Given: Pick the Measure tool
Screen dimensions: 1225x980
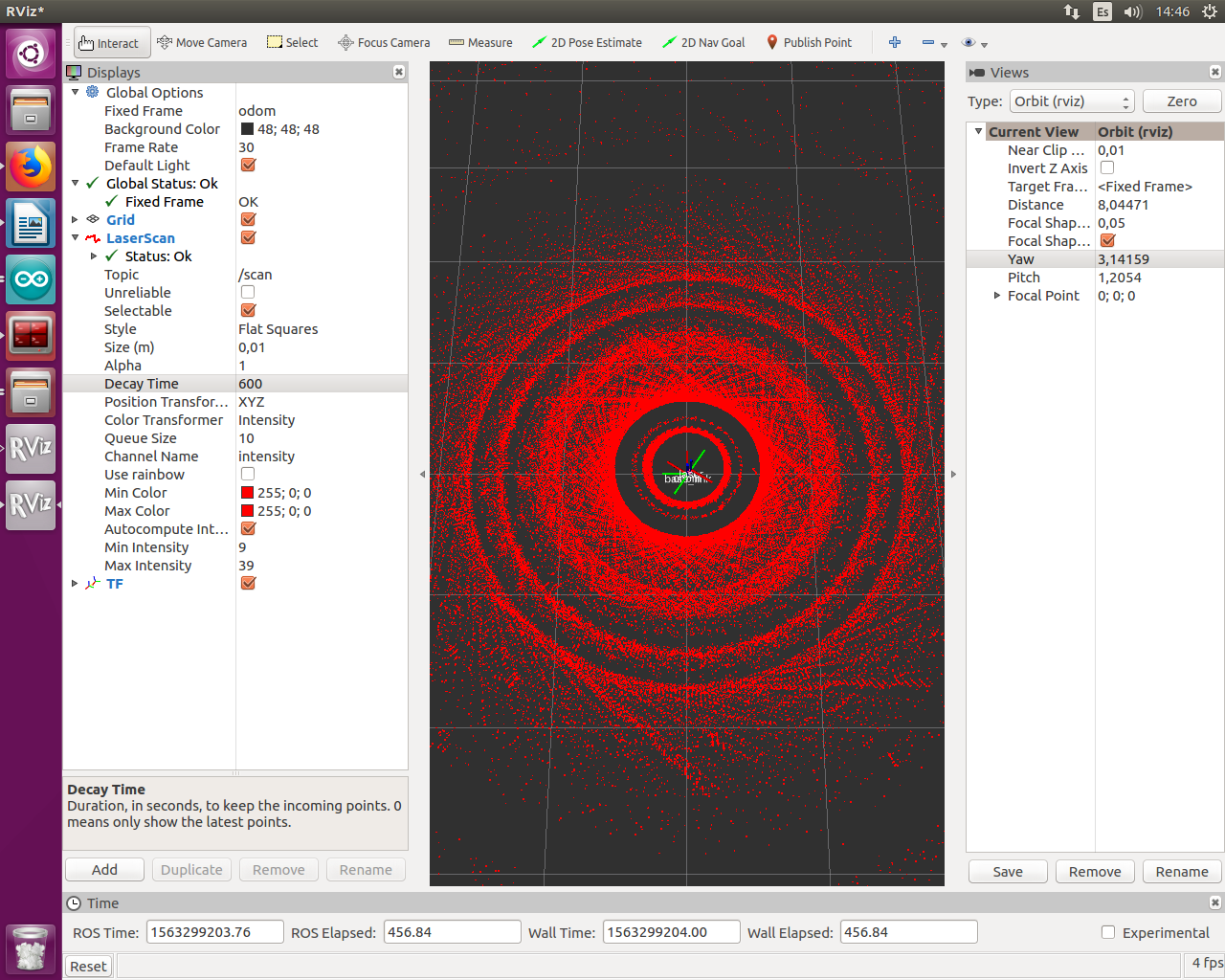Looking at the screenshot, I should [480, 43].
